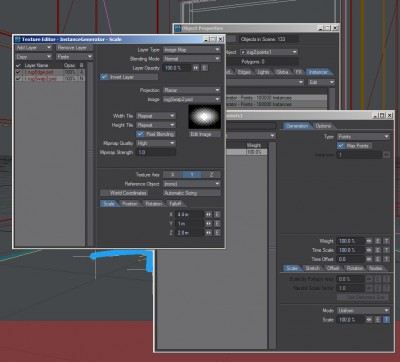Disable the Pixel Blending checkbox
The image size is (400, 362).
[x=141, y=134]
